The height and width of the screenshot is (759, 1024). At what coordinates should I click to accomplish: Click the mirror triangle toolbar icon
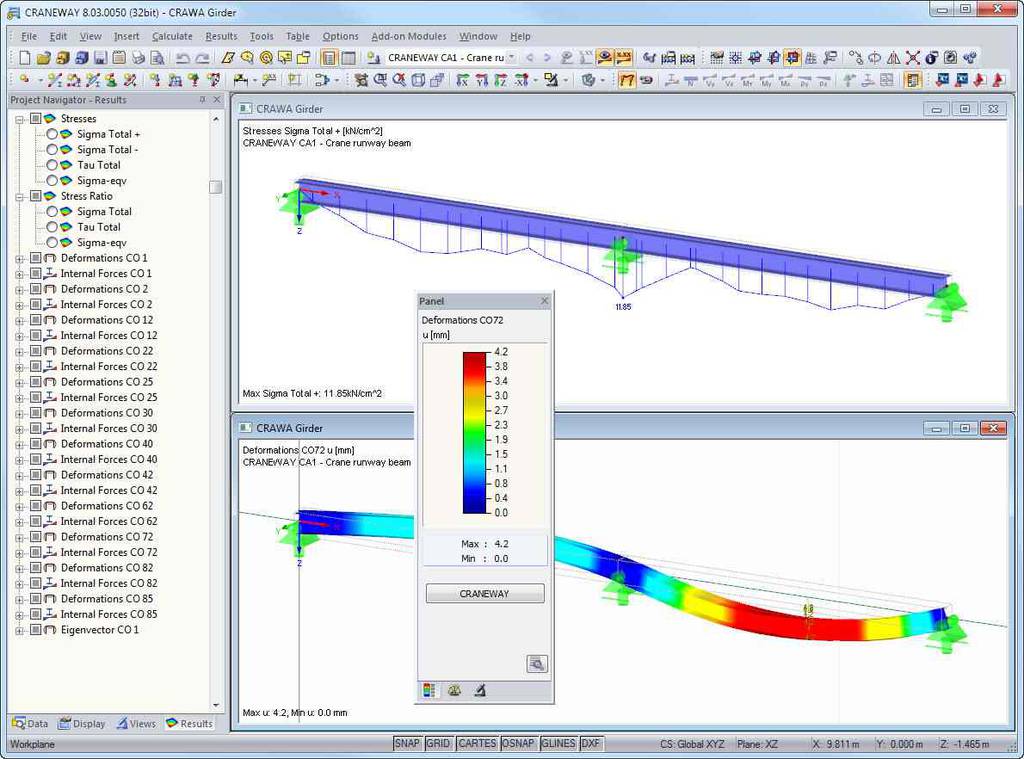coord(893,57)
